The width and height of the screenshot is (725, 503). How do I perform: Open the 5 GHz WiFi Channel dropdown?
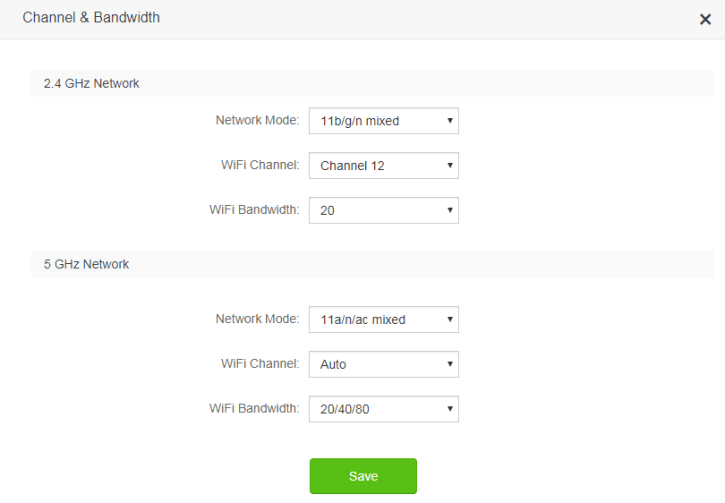pyautogui.click(x=383, y=364)
